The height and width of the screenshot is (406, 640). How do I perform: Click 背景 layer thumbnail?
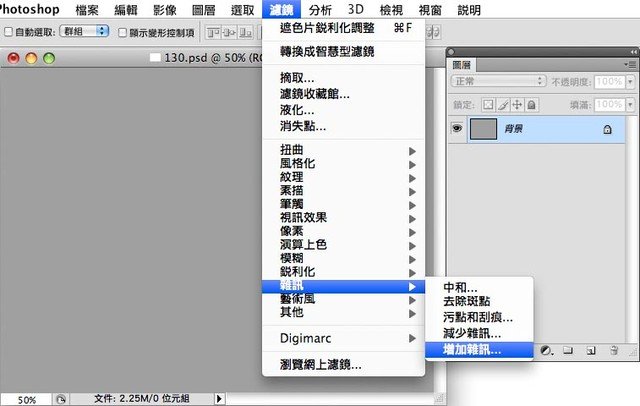(x=483, y=129)
